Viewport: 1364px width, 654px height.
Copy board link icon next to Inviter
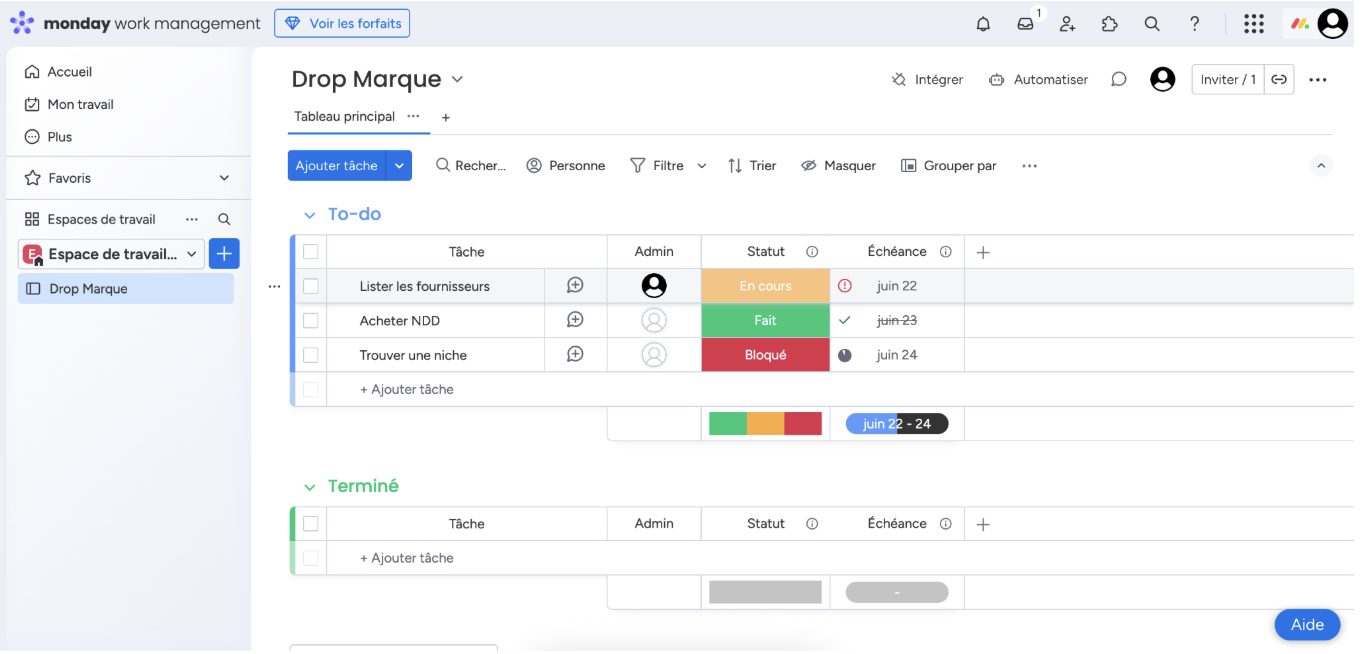[x=1279, y=80]
